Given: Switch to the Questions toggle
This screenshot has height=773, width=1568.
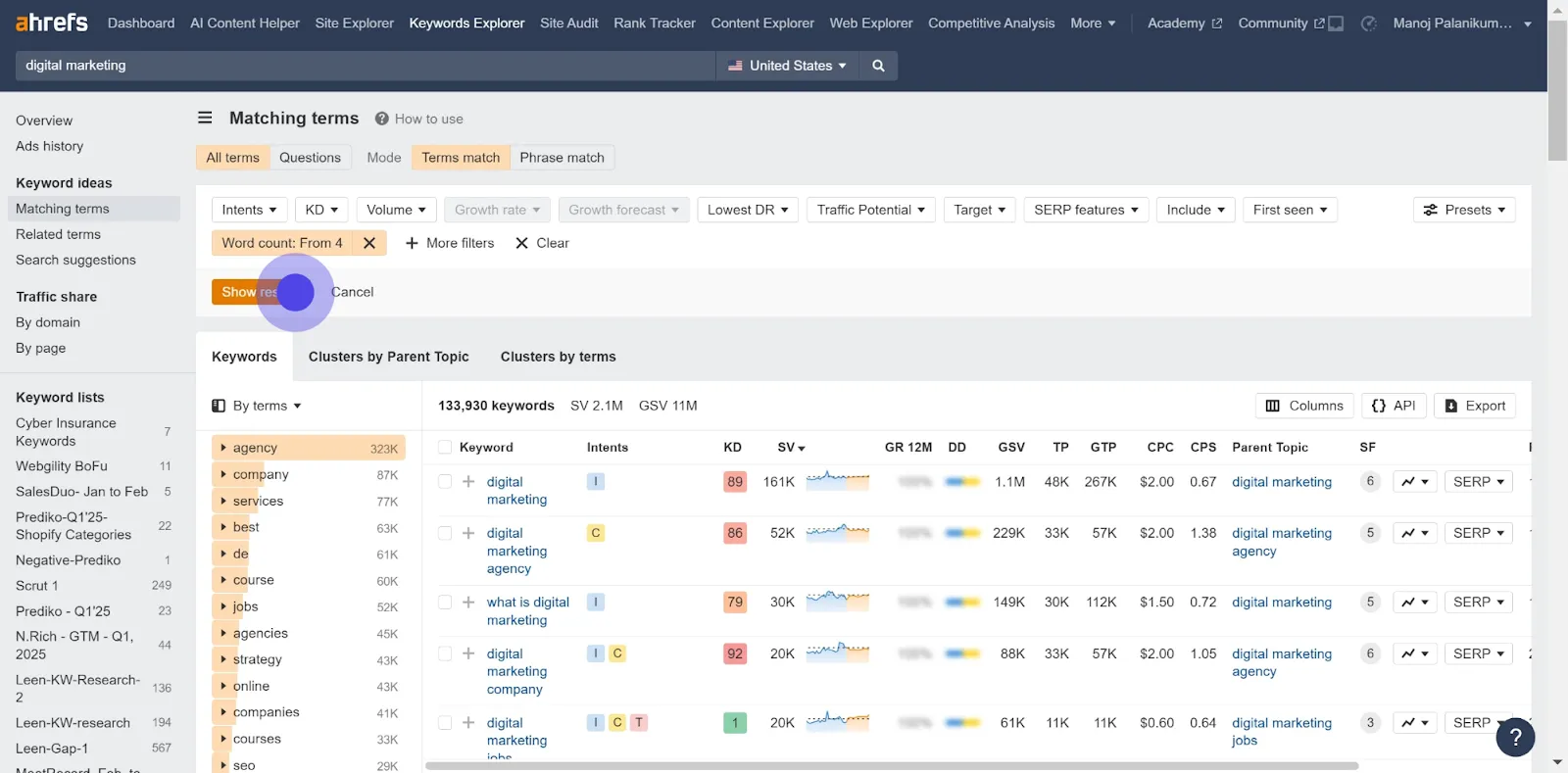Looking at the screenshot, I should (310, 158).
